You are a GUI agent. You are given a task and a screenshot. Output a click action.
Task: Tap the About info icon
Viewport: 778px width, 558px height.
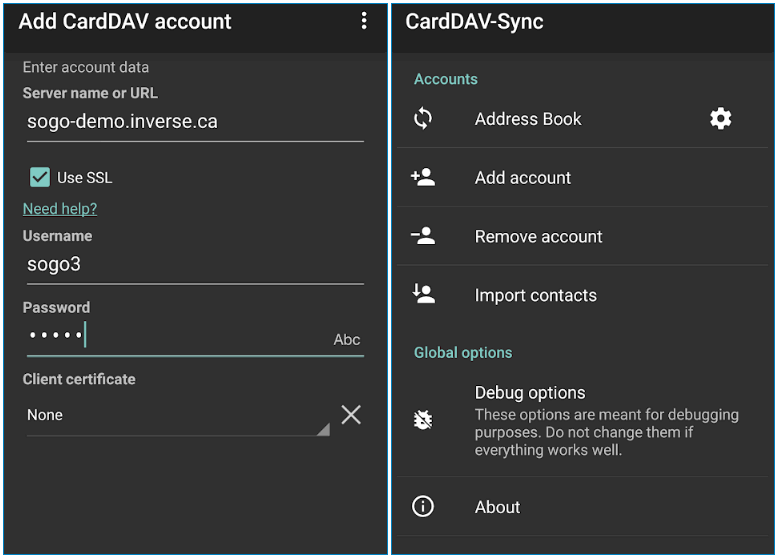(x=423, y=506)
